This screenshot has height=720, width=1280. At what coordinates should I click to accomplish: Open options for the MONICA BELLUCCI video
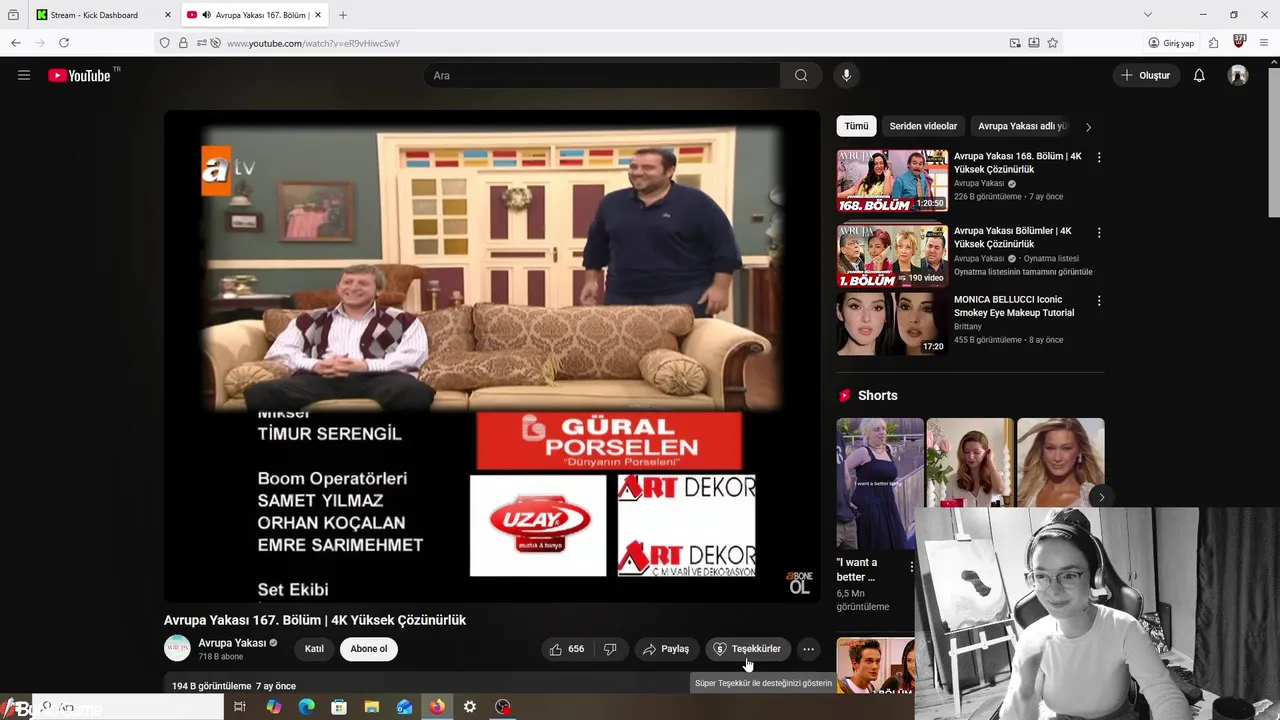(1099, 301)
